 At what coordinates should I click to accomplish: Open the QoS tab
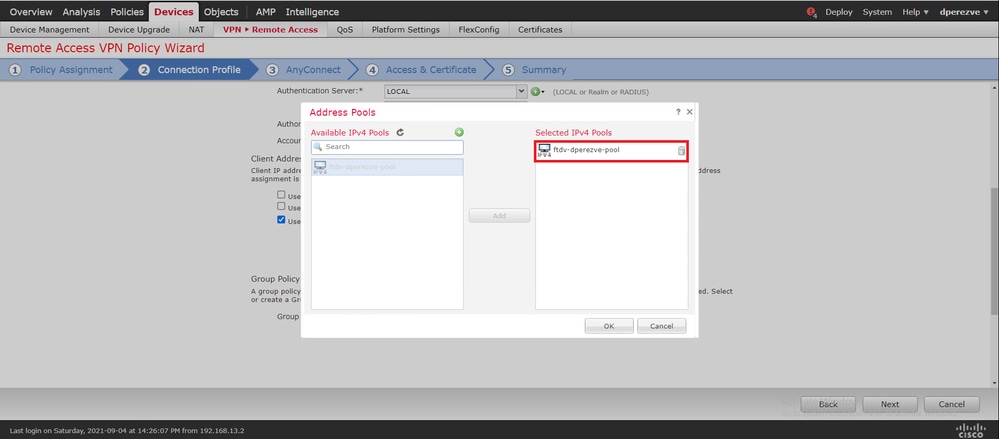point(345,29)
